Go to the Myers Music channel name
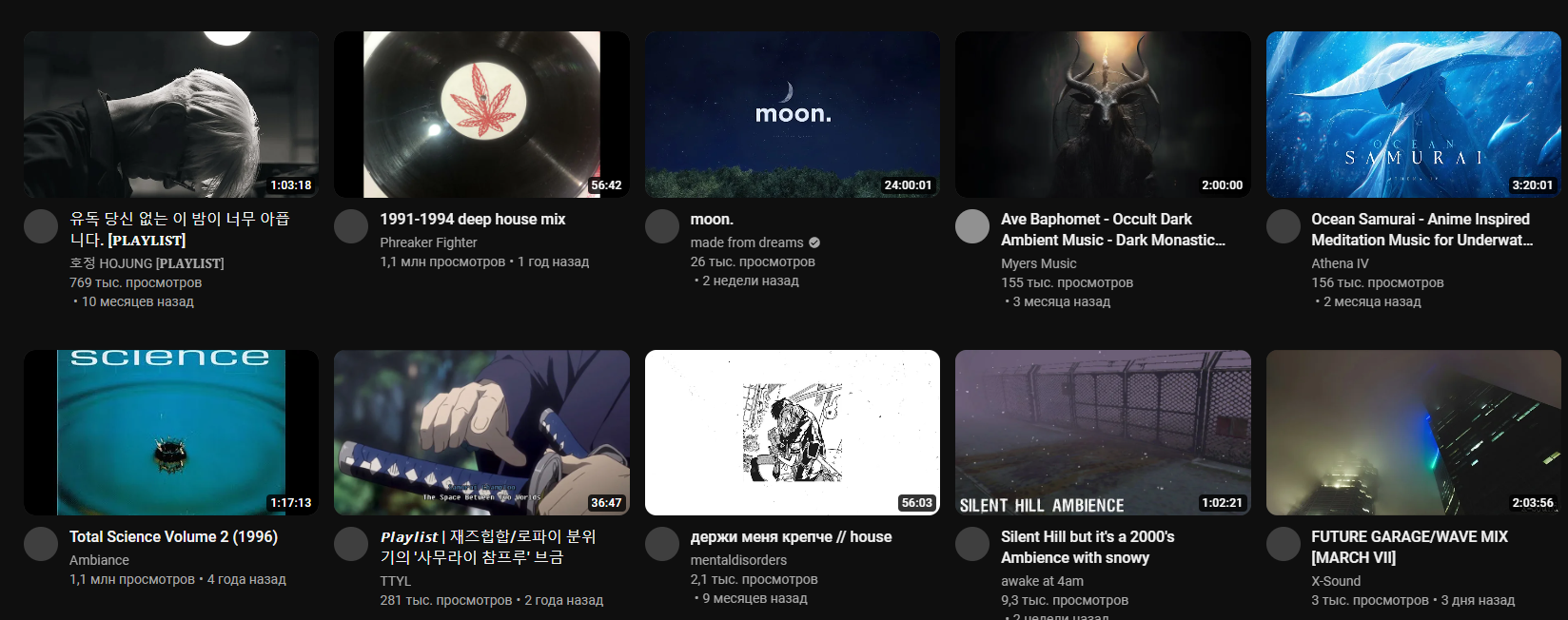The image size is (1568, 620). coord(1038,263)
